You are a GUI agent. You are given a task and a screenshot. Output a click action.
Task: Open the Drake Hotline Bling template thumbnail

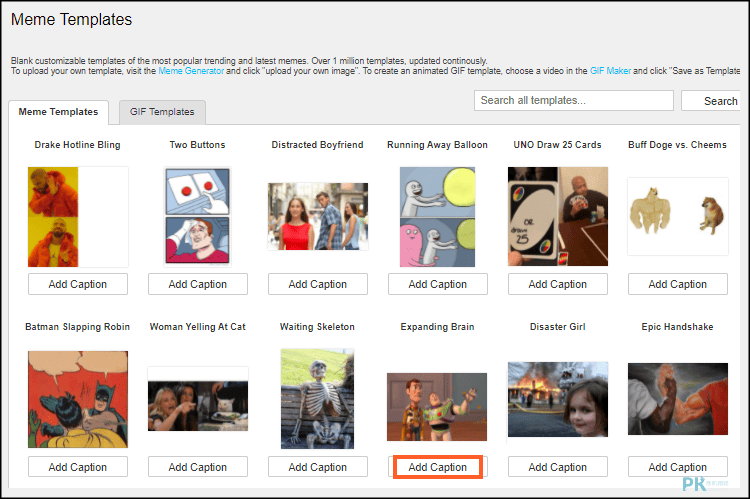tap(77, 217)
